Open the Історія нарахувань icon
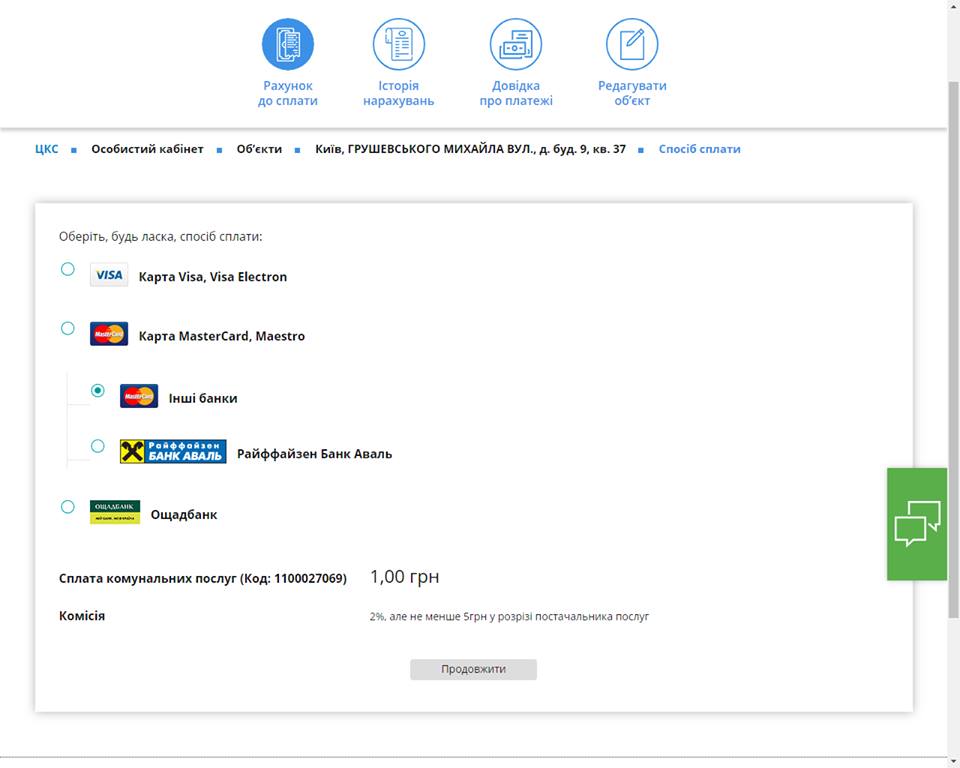 pyautogui.click(x=399, y=44)
